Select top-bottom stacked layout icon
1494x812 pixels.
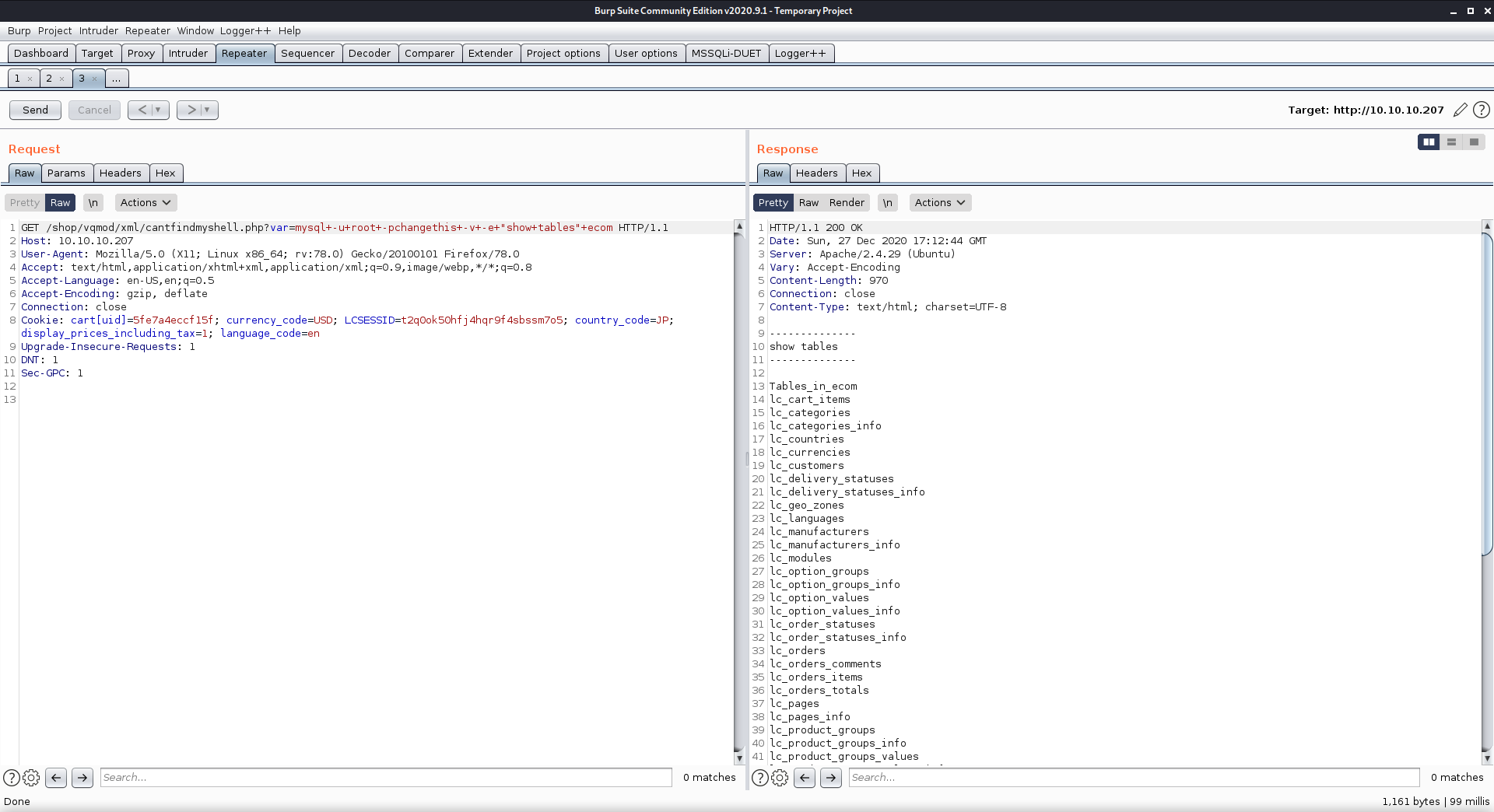point(1451,142)
